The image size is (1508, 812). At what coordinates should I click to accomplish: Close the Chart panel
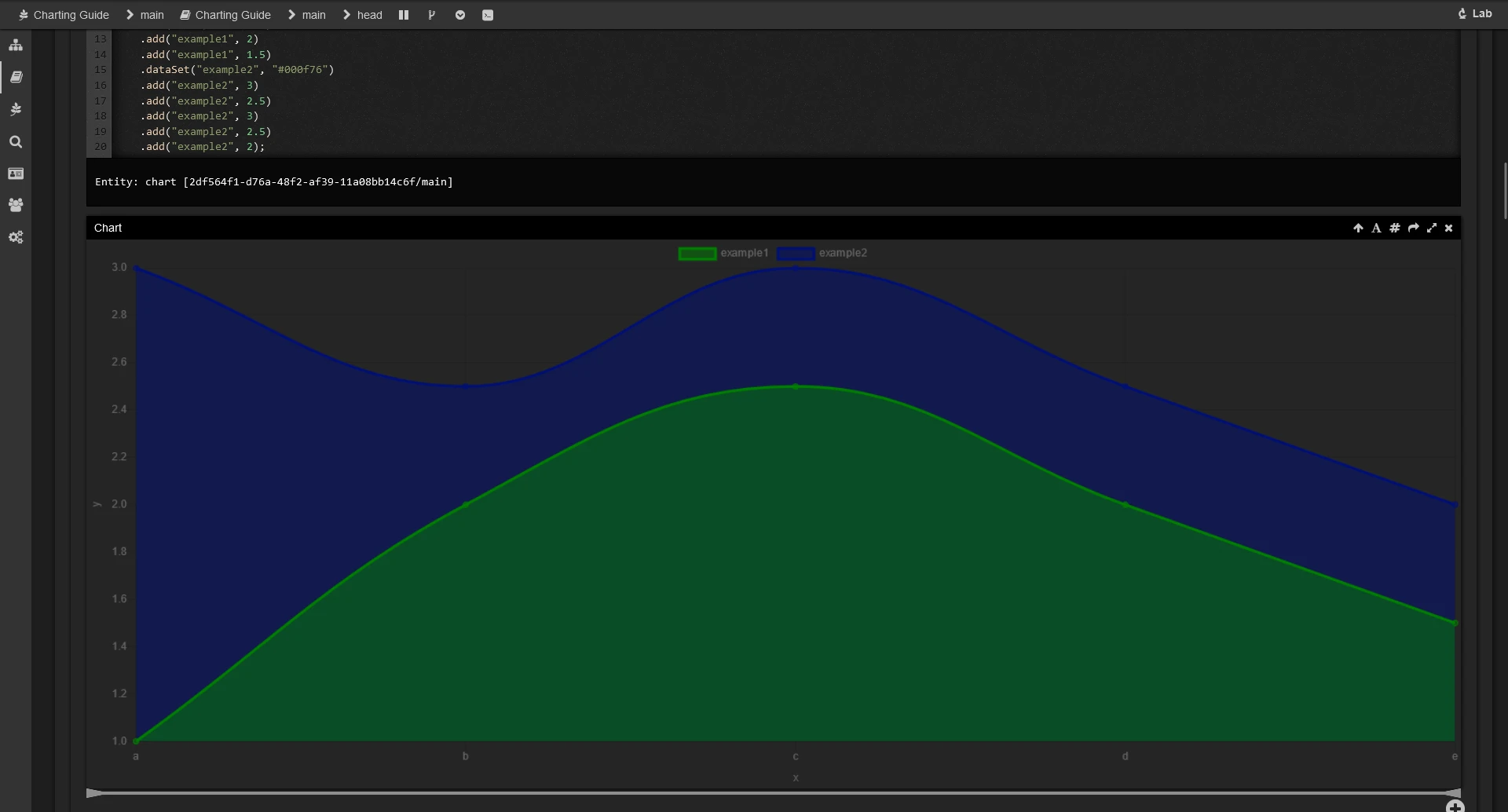[x=1449, y=228]
